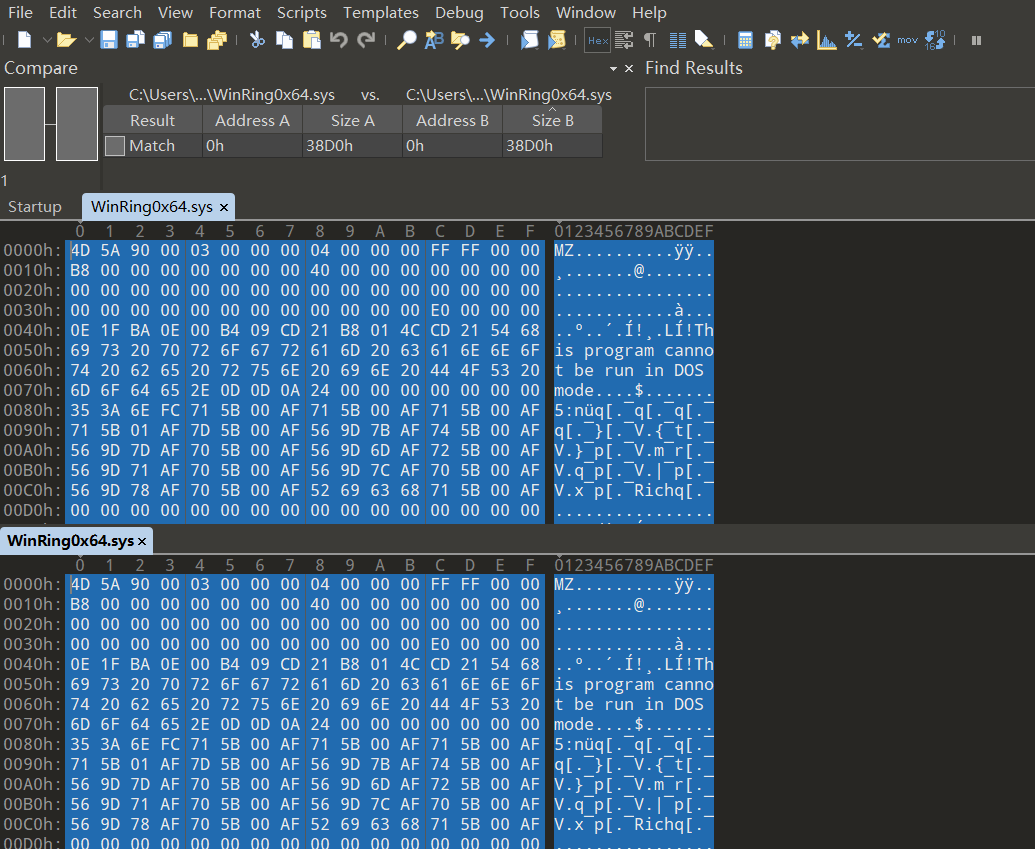
Task: Click the Replace text icon
Action: coord(434,40)
